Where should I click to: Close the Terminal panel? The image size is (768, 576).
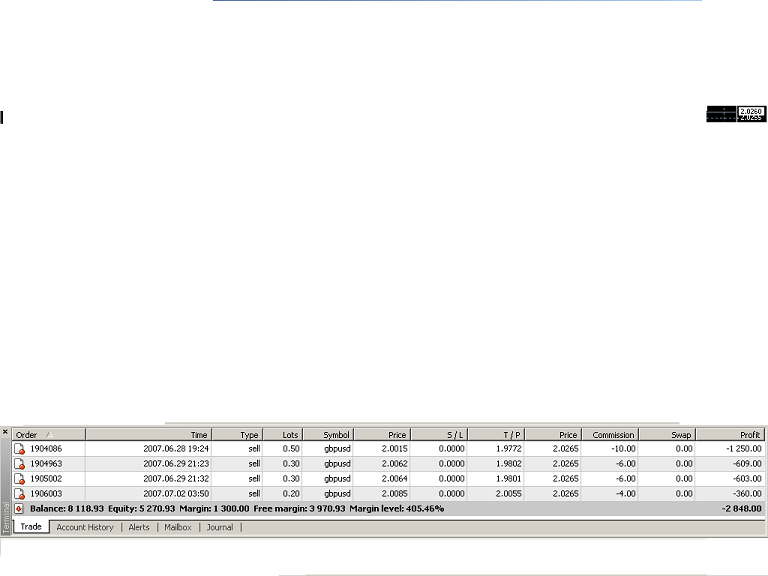[x=5, y=432]
